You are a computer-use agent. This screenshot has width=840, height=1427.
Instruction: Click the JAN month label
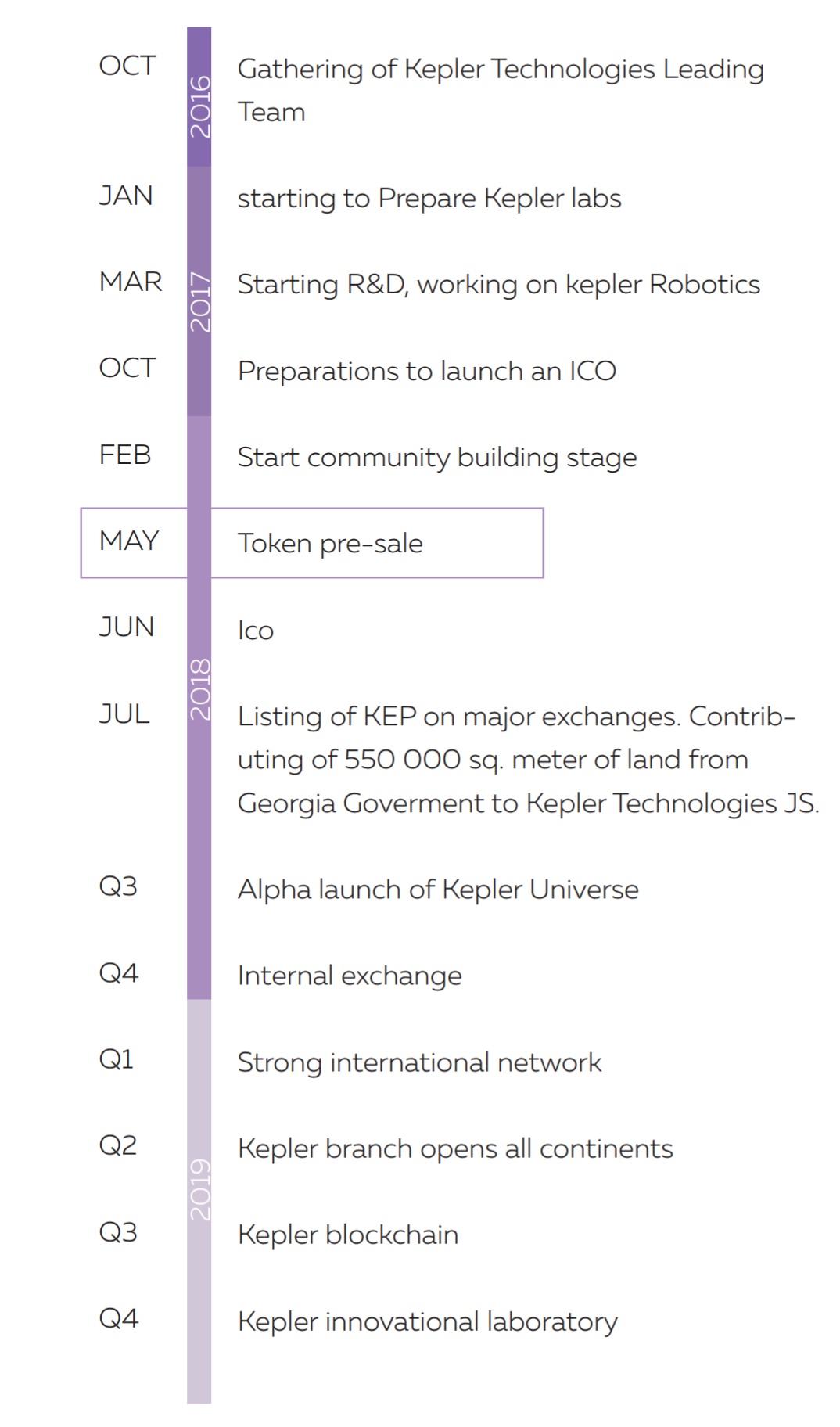pyautogui.click(x=126, y=196)
